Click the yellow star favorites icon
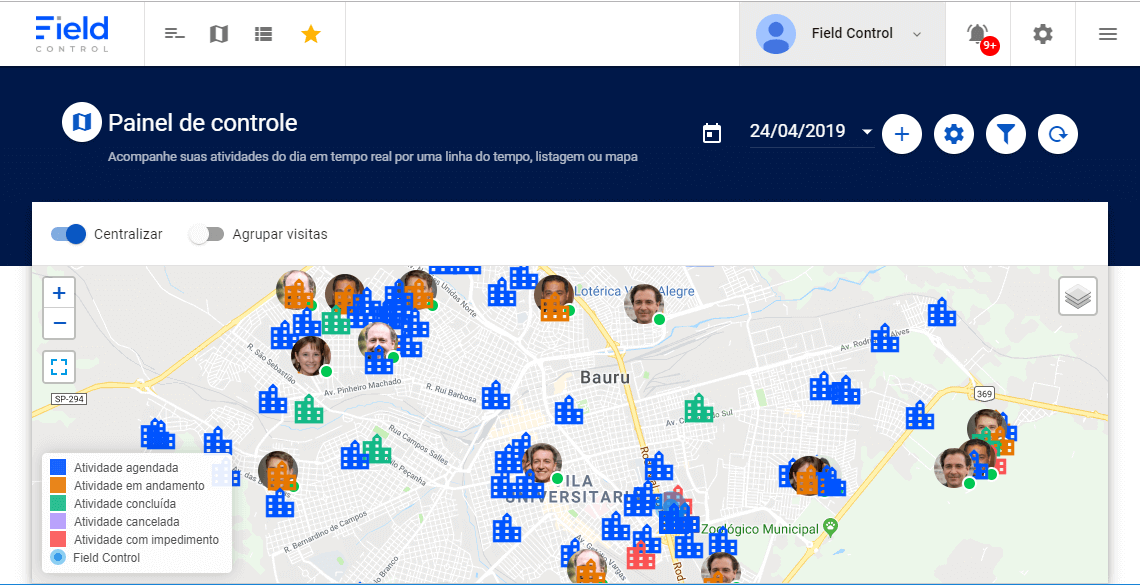Screen dimensions: 1140x585 coord(311,33)
